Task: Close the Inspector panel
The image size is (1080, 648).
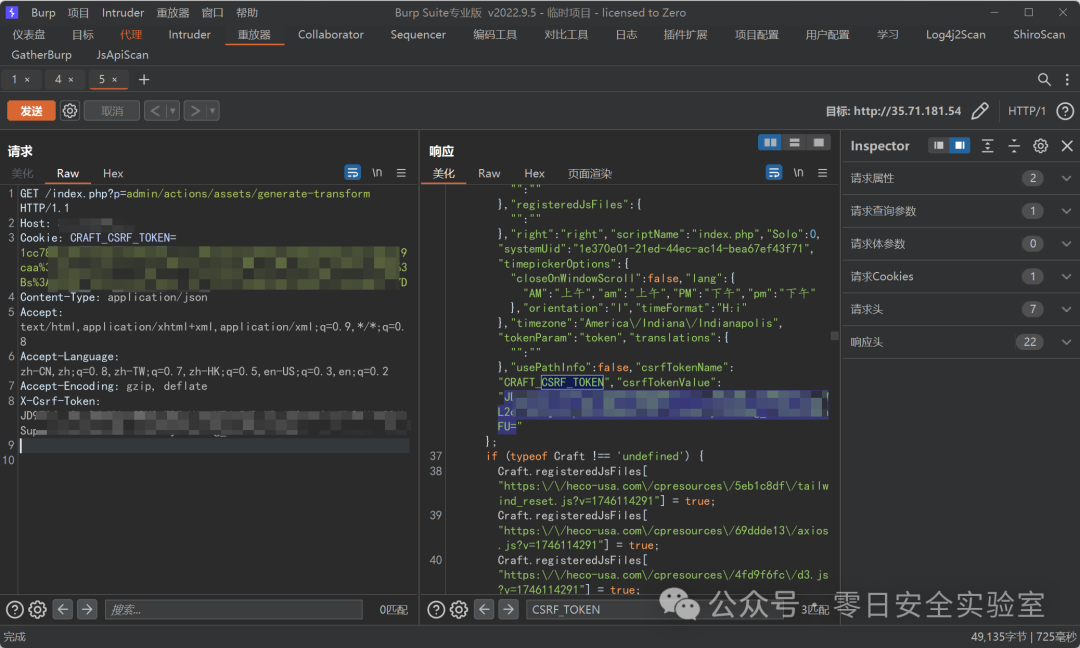Action: coord(1067,146)
